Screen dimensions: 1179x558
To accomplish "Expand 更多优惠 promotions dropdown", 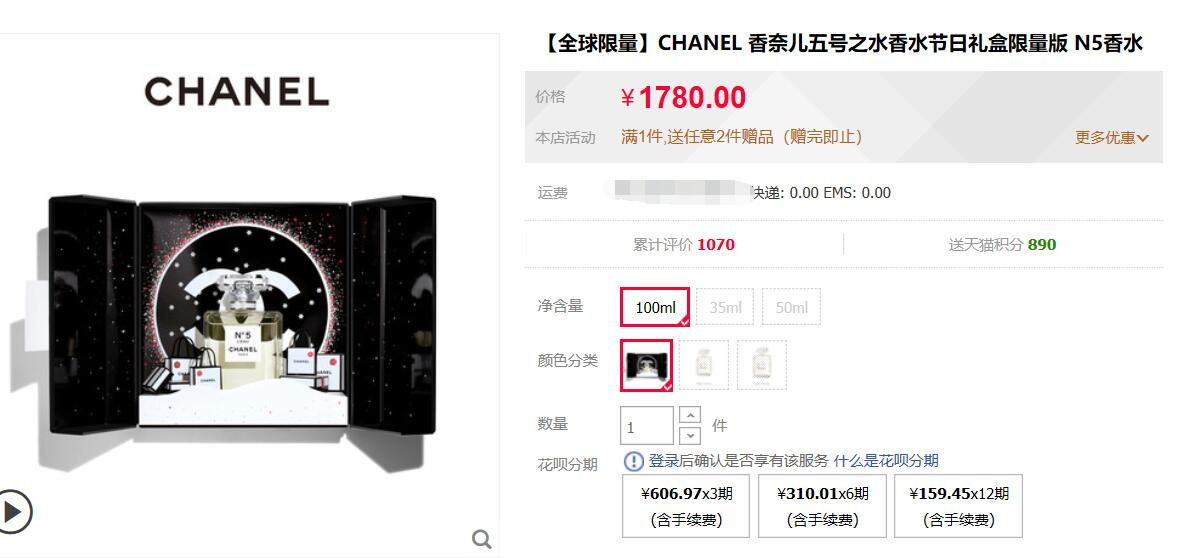I will tap(1111, 138).
